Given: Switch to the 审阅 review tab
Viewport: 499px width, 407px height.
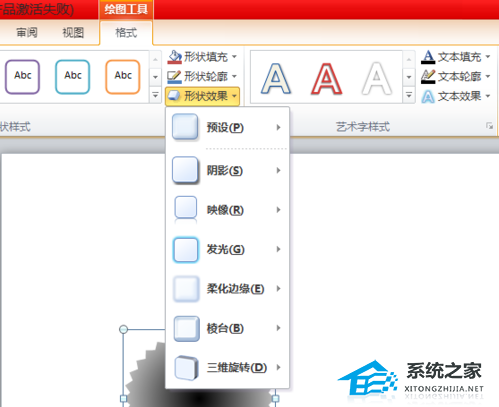Looking at the screenshot, I should point(27,33).
